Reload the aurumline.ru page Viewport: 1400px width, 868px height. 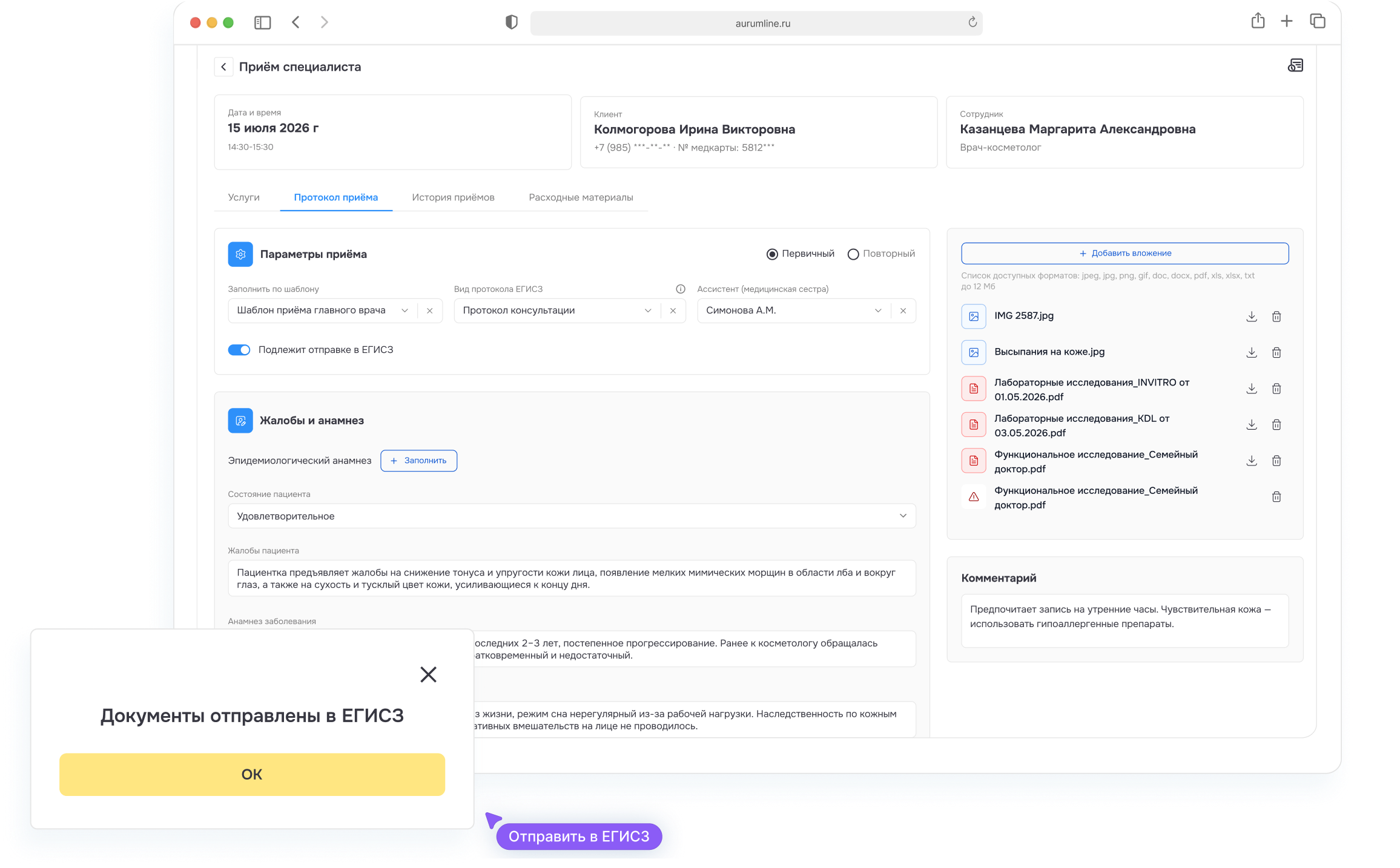click(x=972, y=22)
